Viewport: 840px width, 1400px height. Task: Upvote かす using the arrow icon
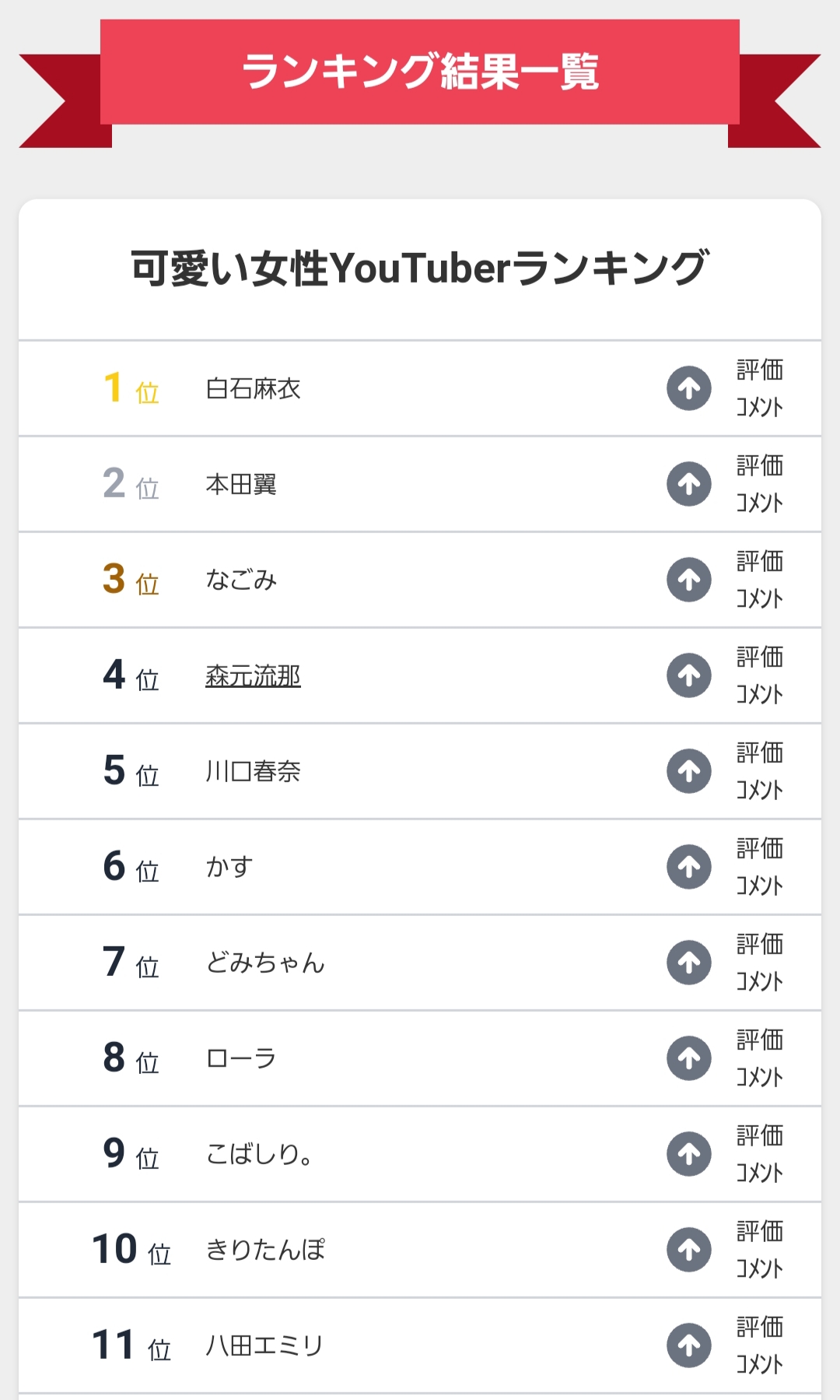coord(689,867)
